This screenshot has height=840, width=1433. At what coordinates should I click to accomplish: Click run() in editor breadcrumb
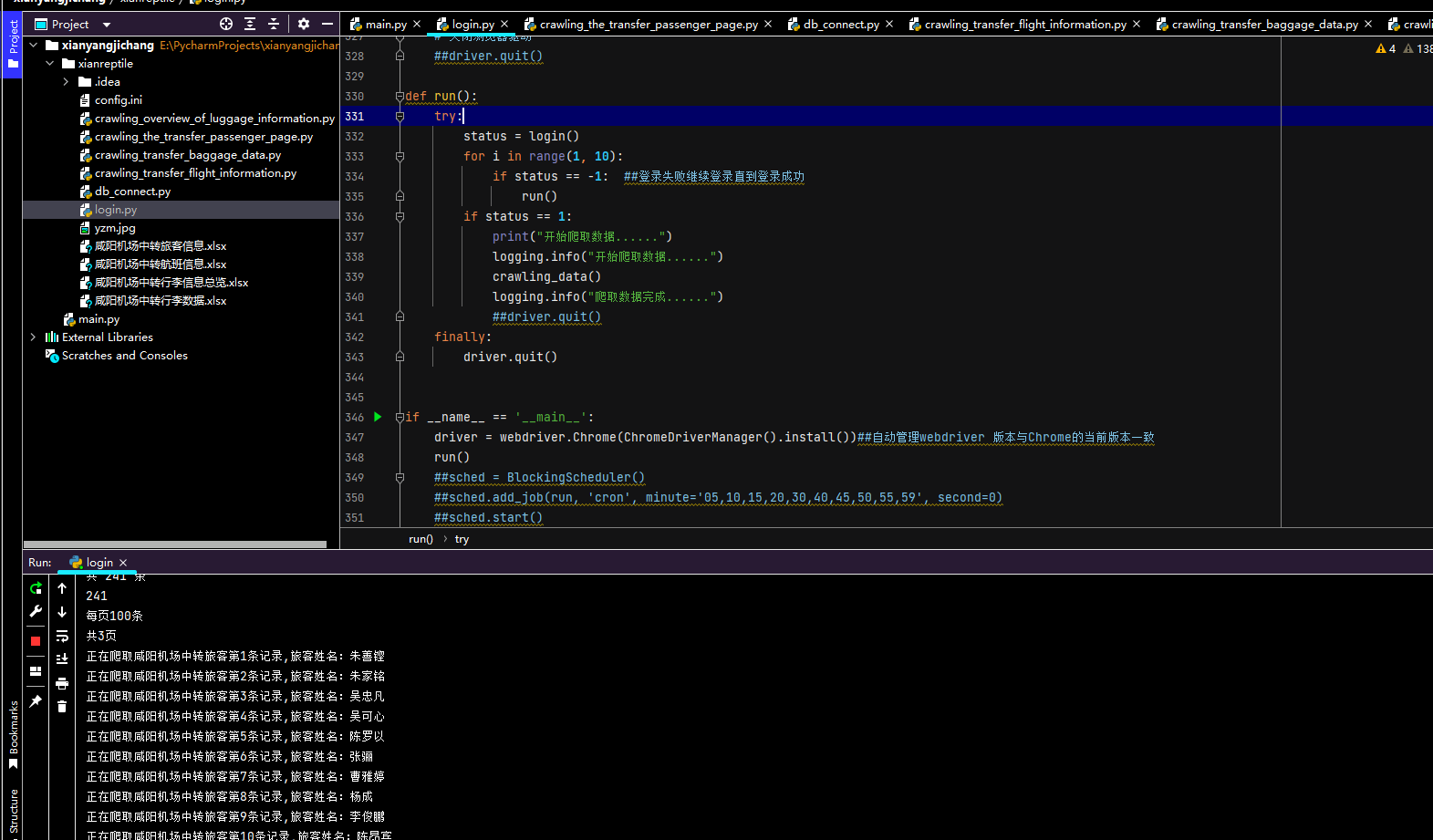(421, 539)
